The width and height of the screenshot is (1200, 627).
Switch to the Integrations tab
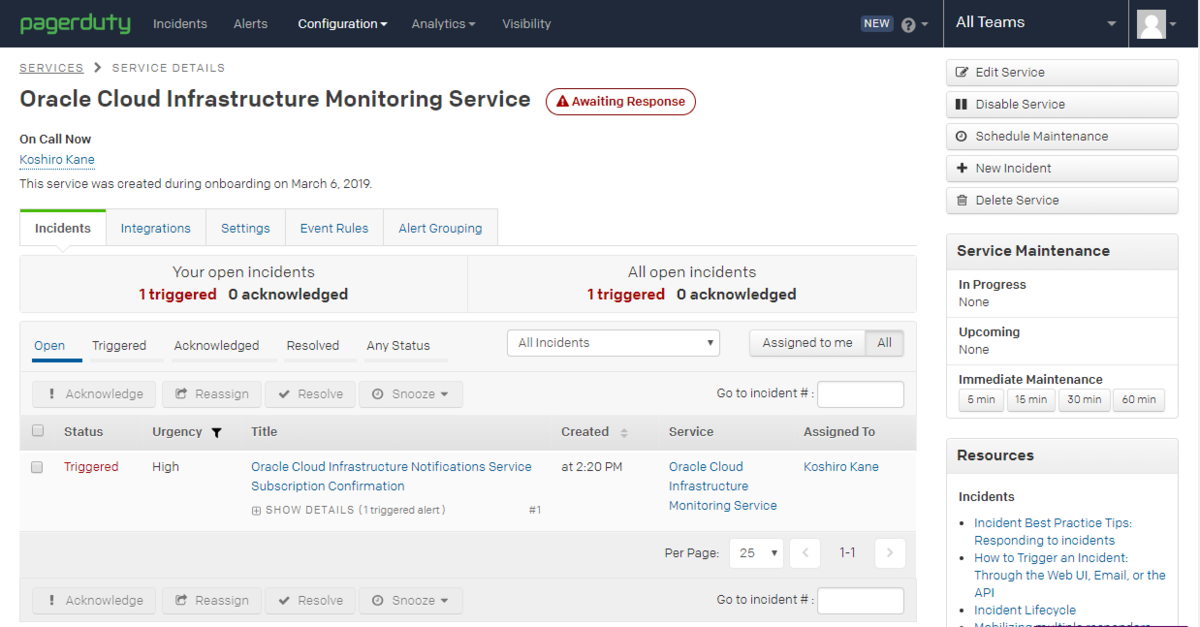click(x=156, y=228)
